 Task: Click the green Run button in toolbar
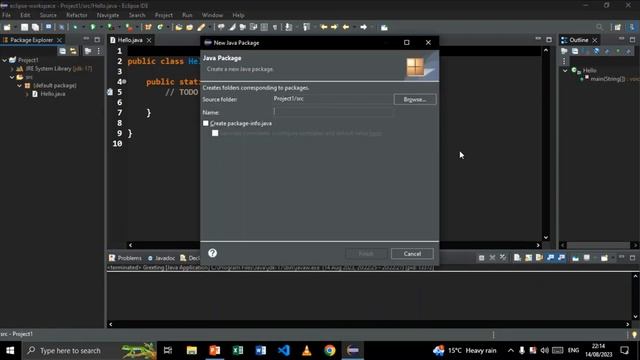[93, 27]
